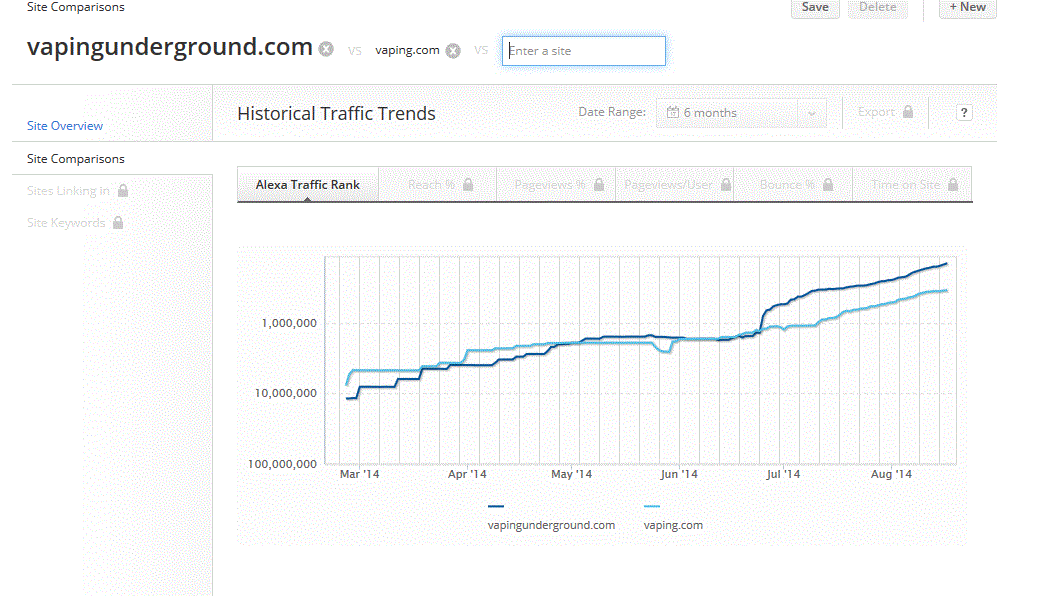The width and height of the screenshot is (1052, 596).
Task: Click the help question mark icon
Action: point(964,113)
